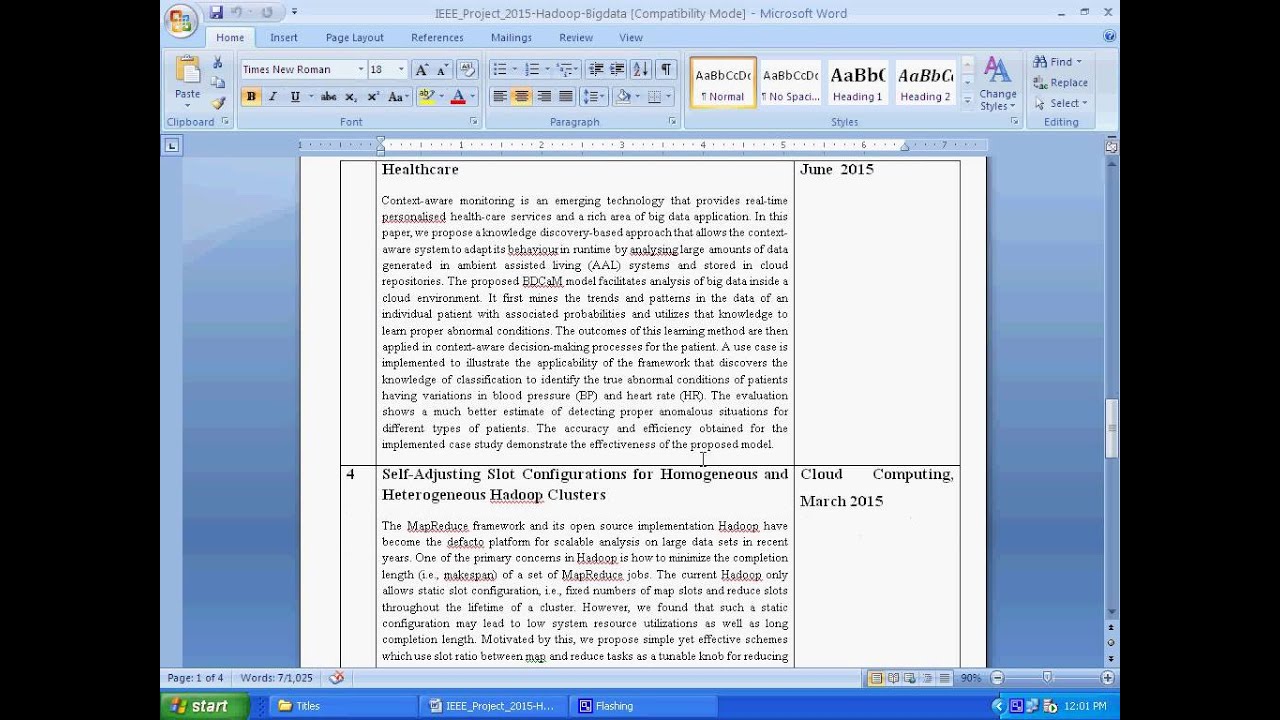Image resolution: width=1280 pixels, height=720 pixels.
Task: Go to the References tab
Action: pyautogui.click(x=437, y=38)
